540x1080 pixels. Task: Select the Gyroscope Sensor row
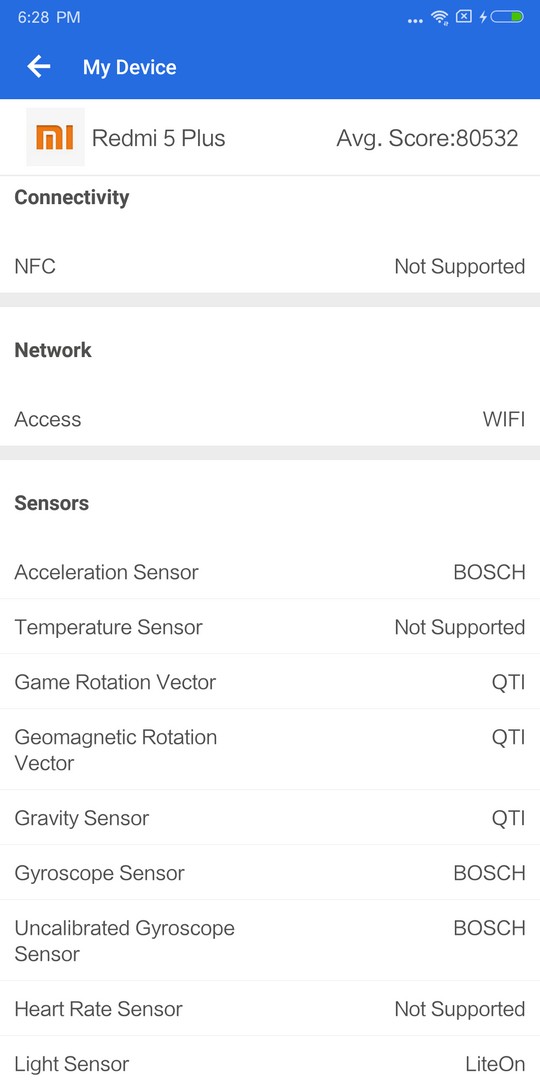[x=270, y=873]
